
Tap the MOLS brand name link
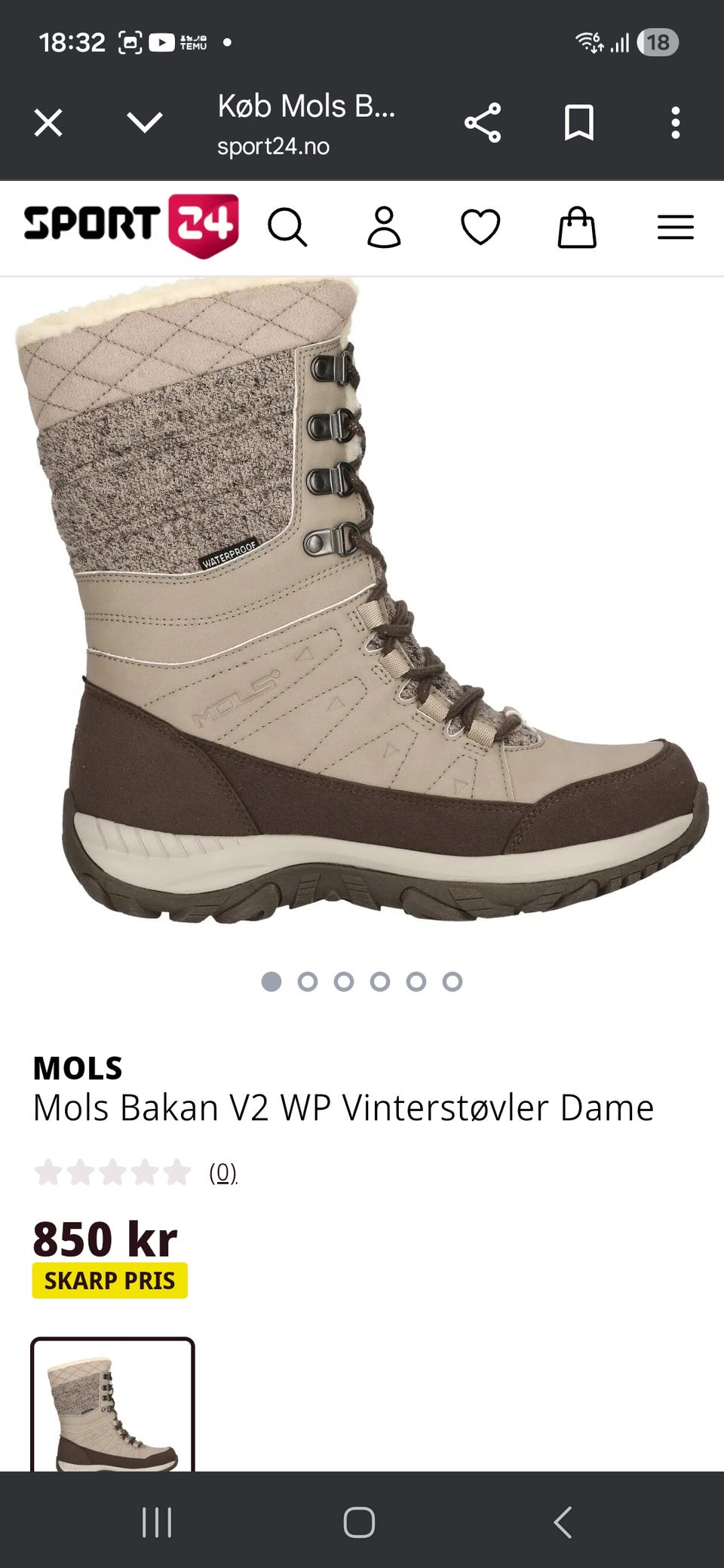click(x=78, y=1068)
